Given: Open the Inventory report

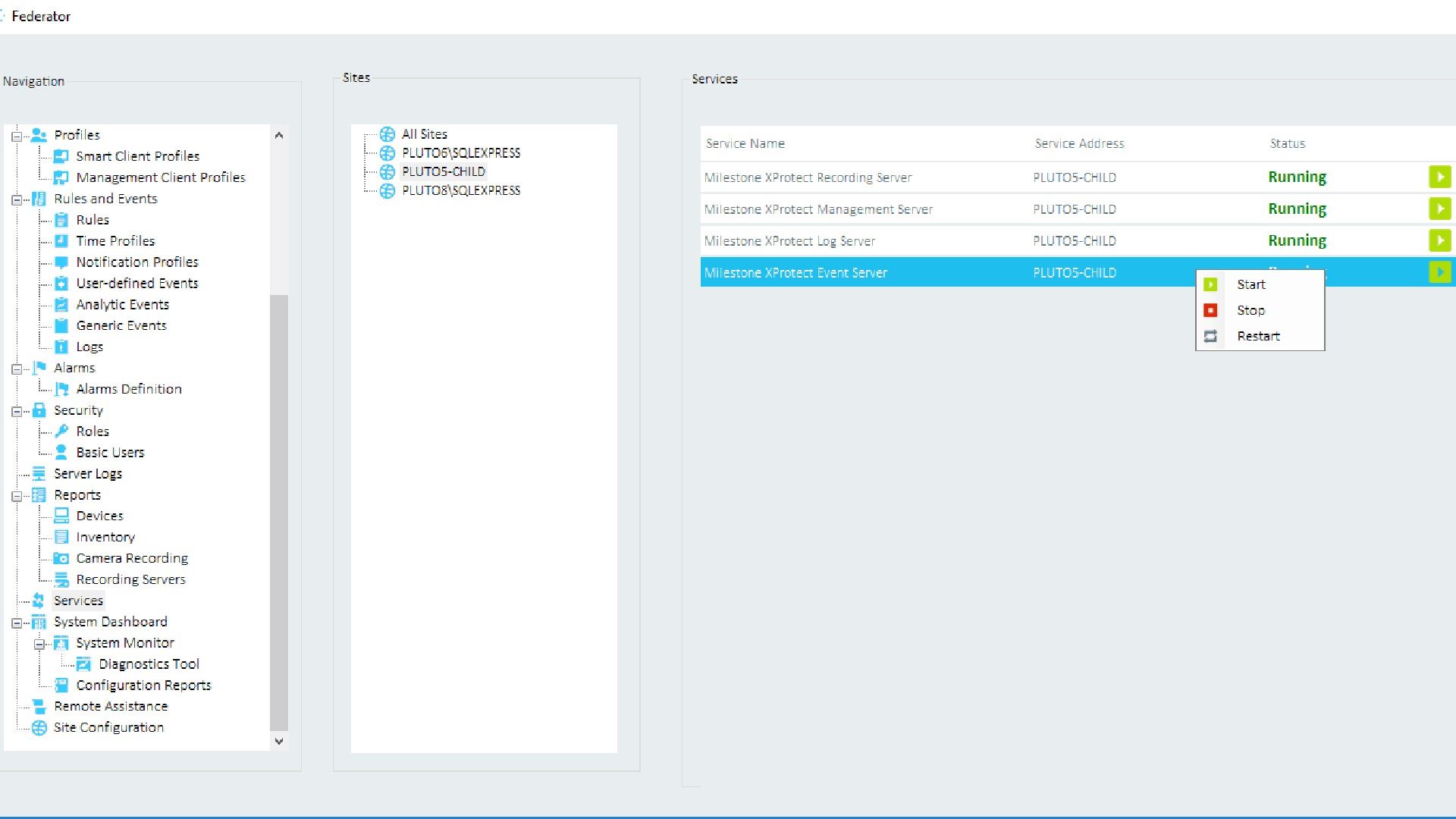Looking at the screenshot, I should 105,537.
